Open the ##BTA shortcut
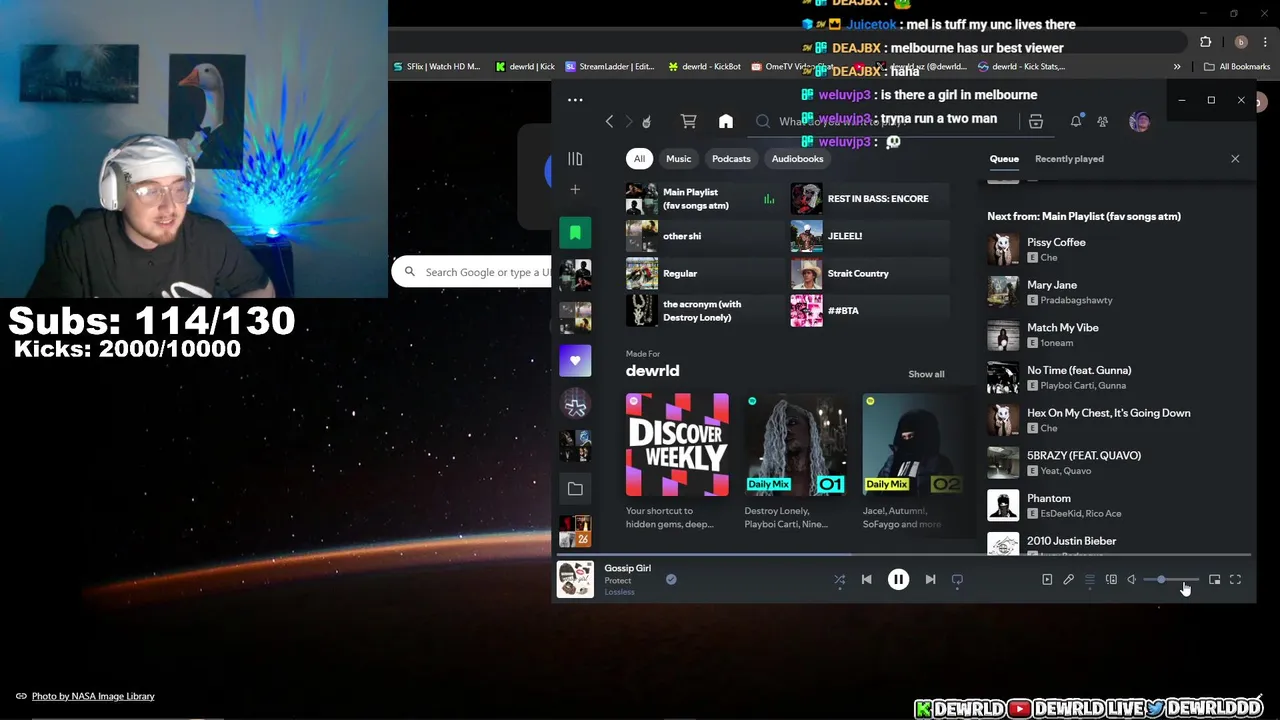The image size is (1280, 720). pyautogui.click(x=869, y=311)
